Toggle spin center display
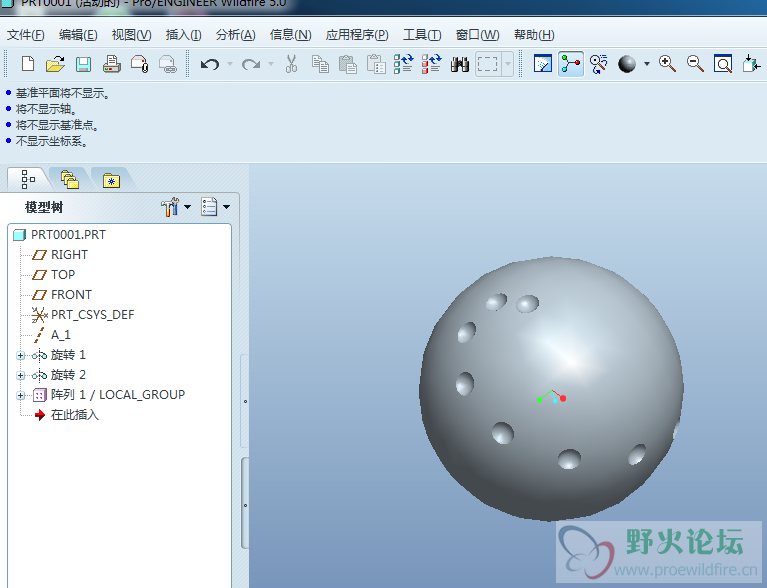 [571, 64]
